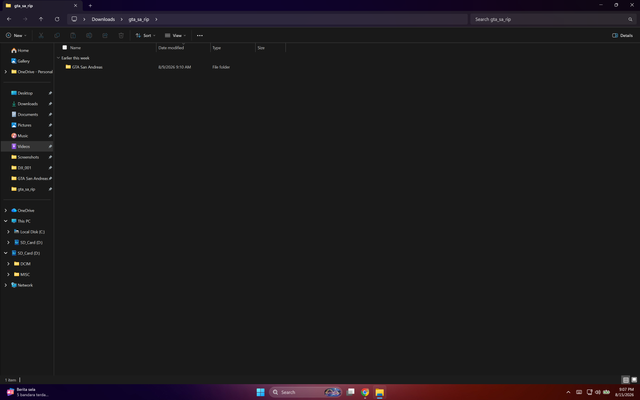Expand the OneDrive cloud node
The height and width of the screenshot is (400, 640).
pos(6,211)
